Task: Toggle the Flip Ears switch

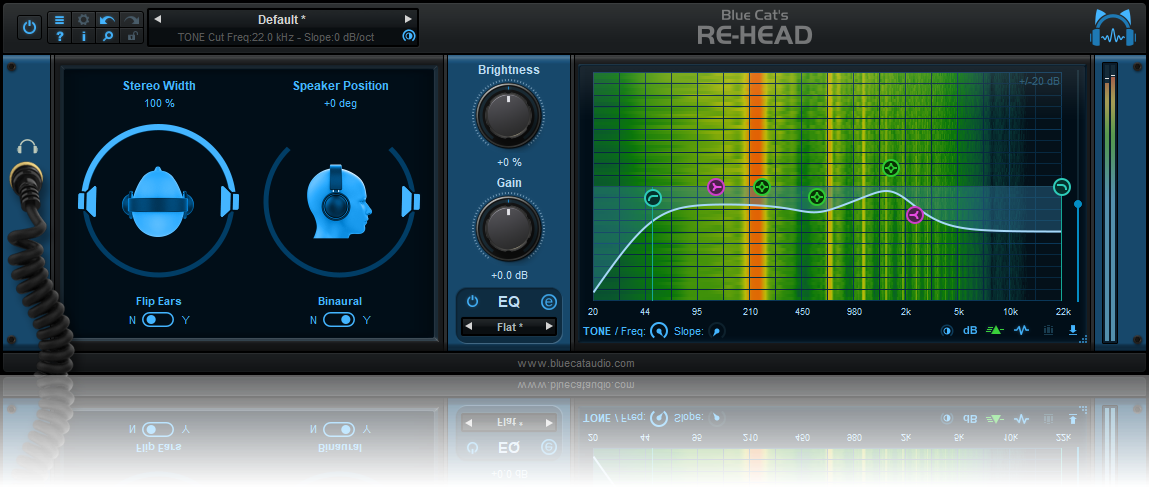Action: [x=158, y=320]
